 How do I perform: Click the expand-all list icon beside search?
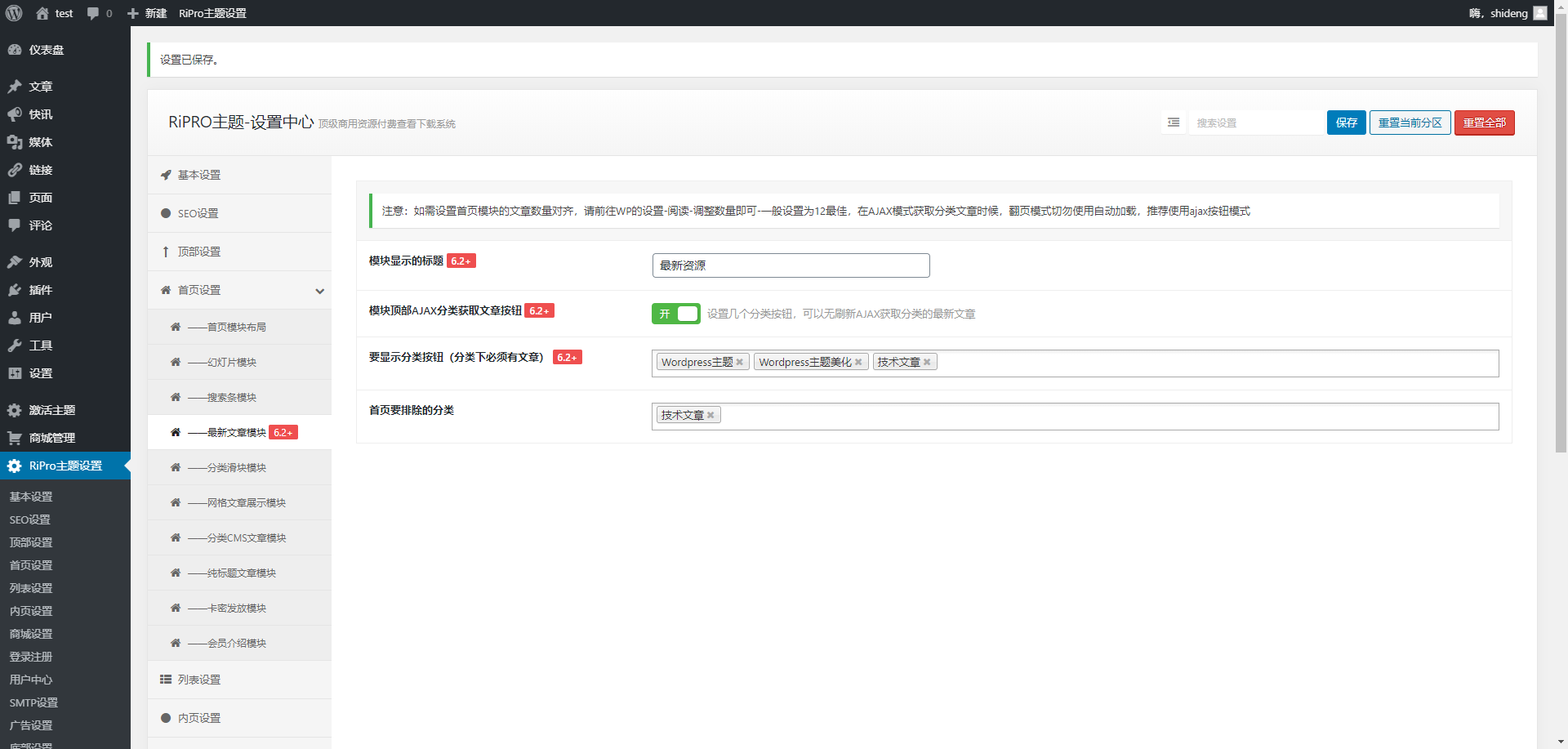pos(1174,123)
